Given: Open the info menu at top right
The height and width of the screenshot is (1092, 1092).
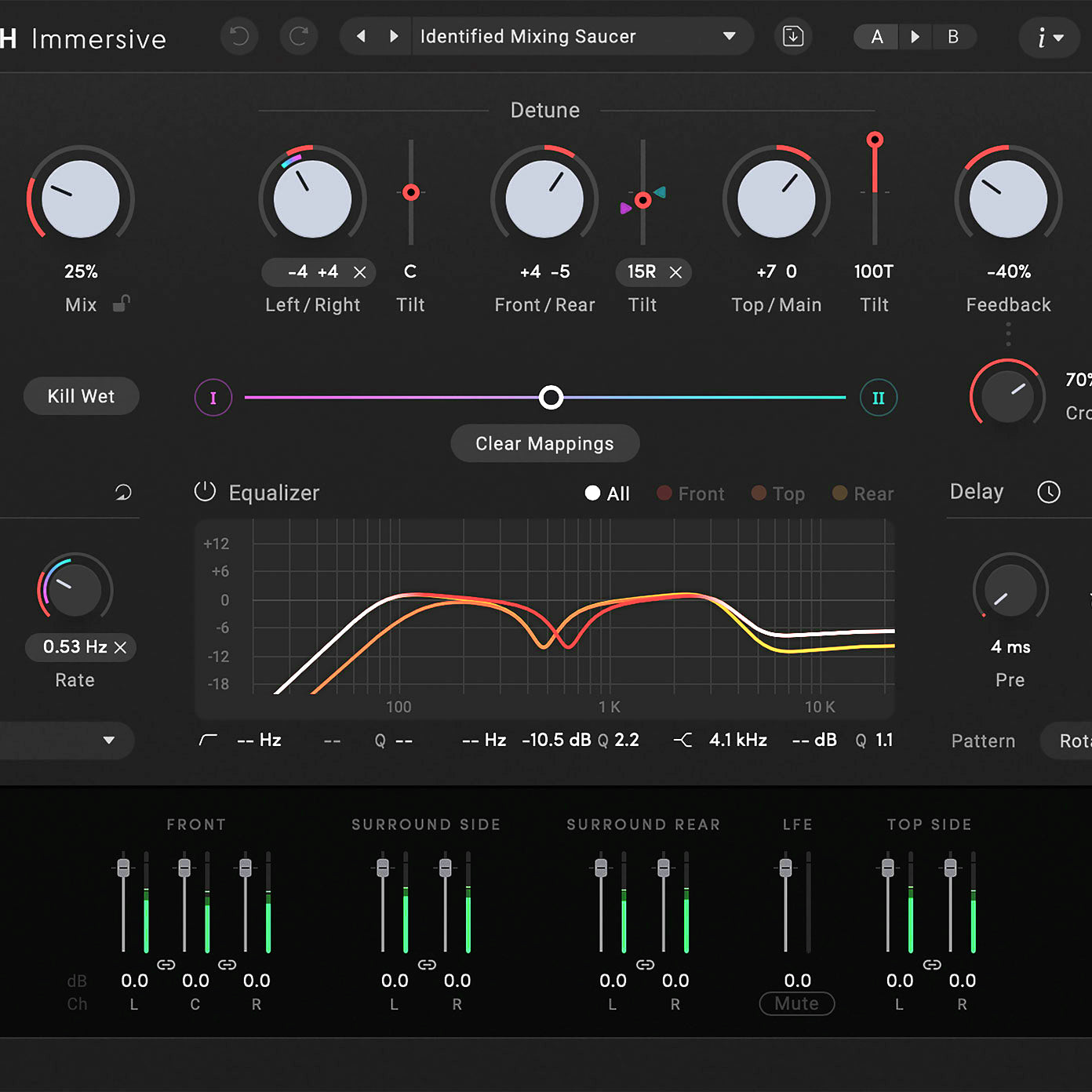Looking at the screenshot, I should coord(1049,38).
